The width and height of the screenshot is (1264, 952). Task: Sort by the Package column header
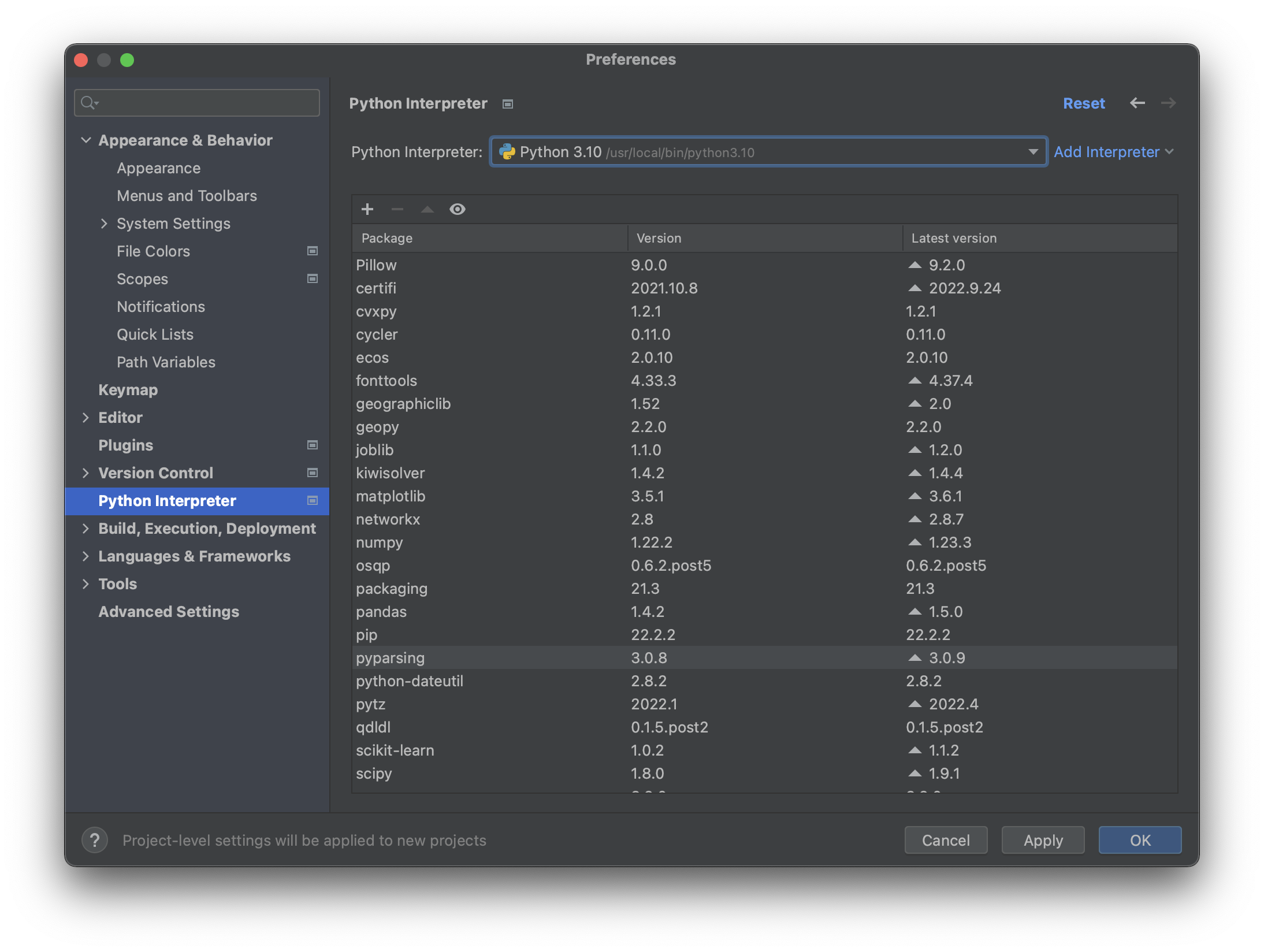(490, 238)
